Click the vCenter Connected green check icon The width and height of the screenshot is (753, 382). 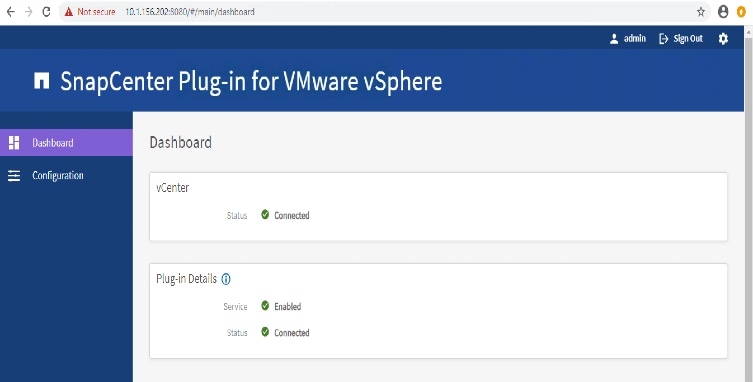click(265, 214)
